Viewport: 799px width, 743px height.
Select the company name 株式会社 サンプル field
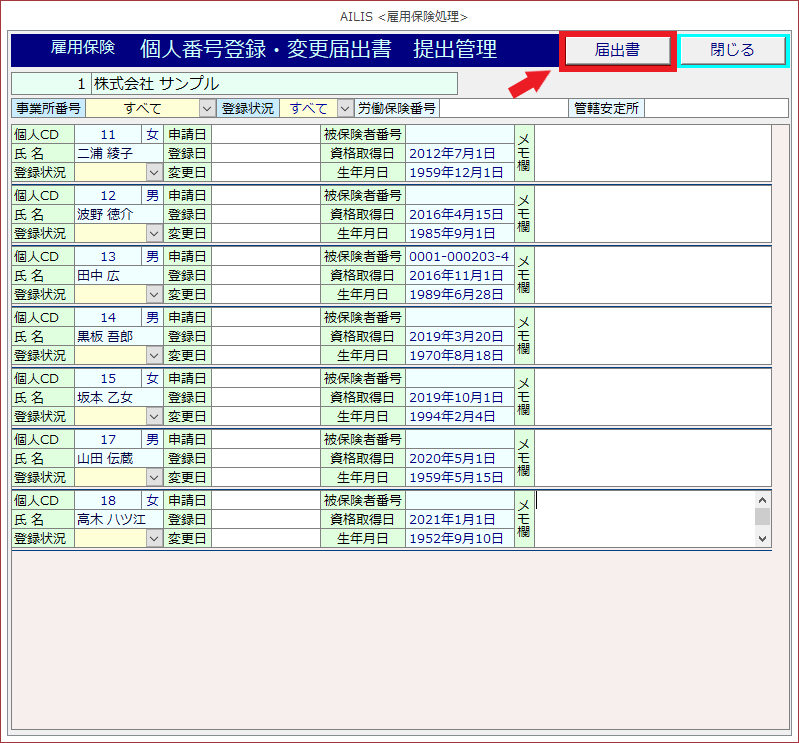273,84
